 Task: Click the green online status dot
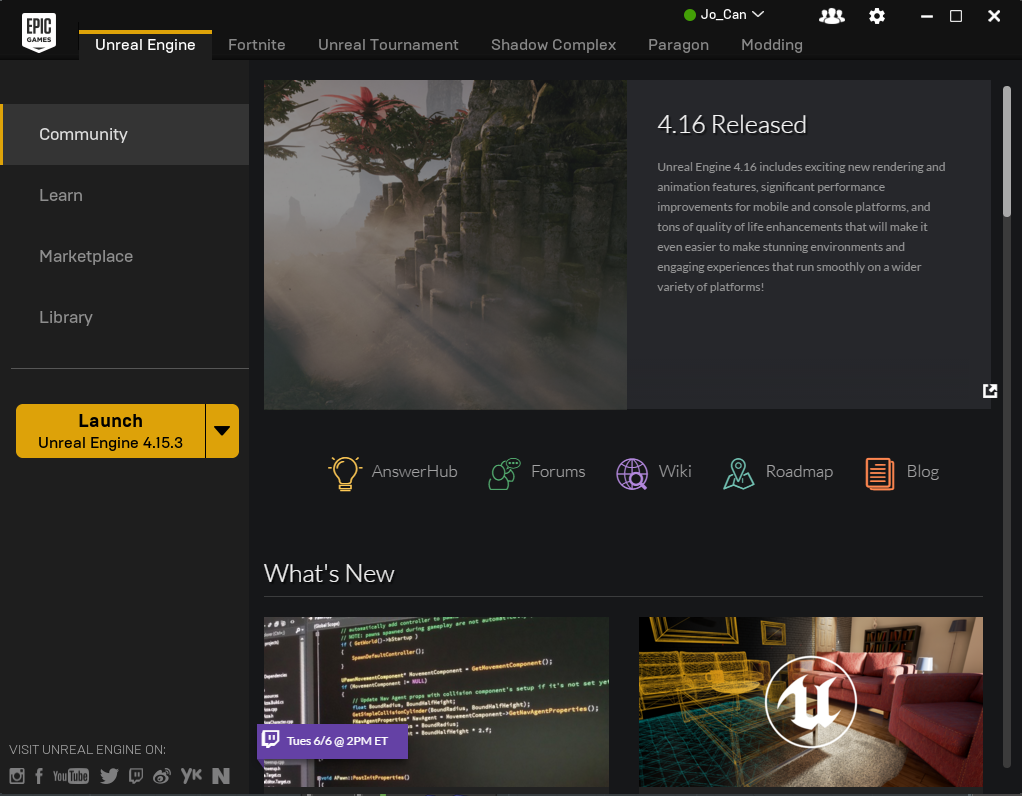[x=690, y=15]
